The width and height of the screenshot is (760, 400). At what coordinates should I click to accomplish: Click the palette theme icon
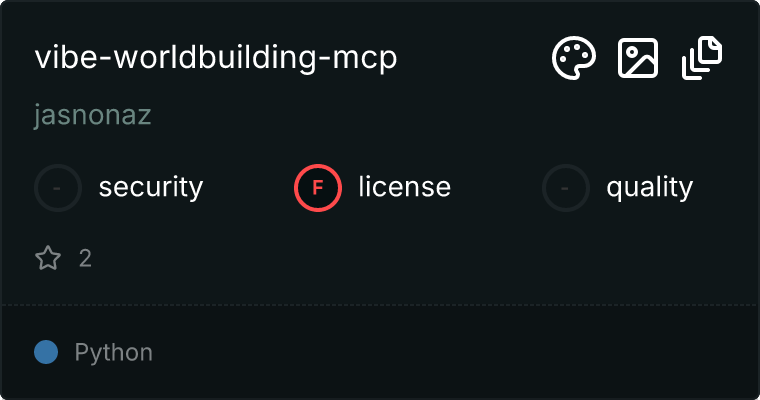tap(574, 58)
